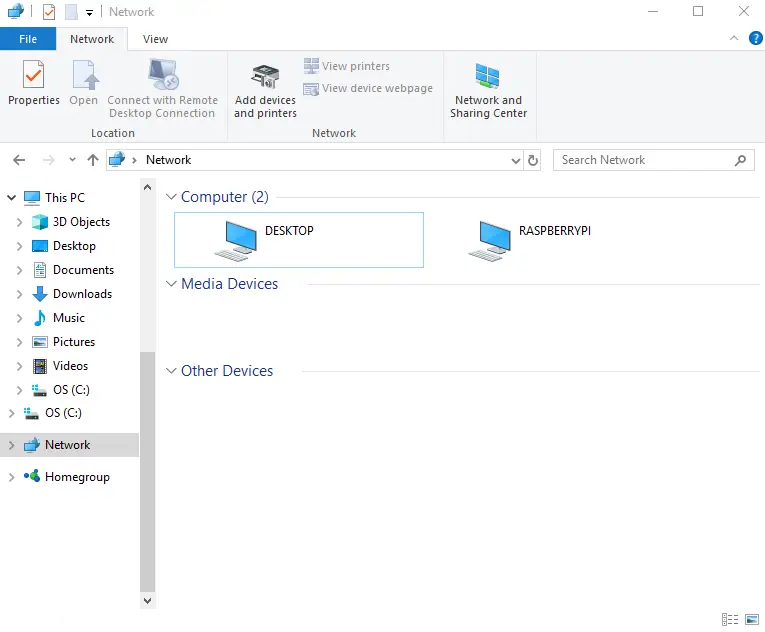765x632 pixels.
Task: Expand the Videos tree node
Action: click(20, 366)
